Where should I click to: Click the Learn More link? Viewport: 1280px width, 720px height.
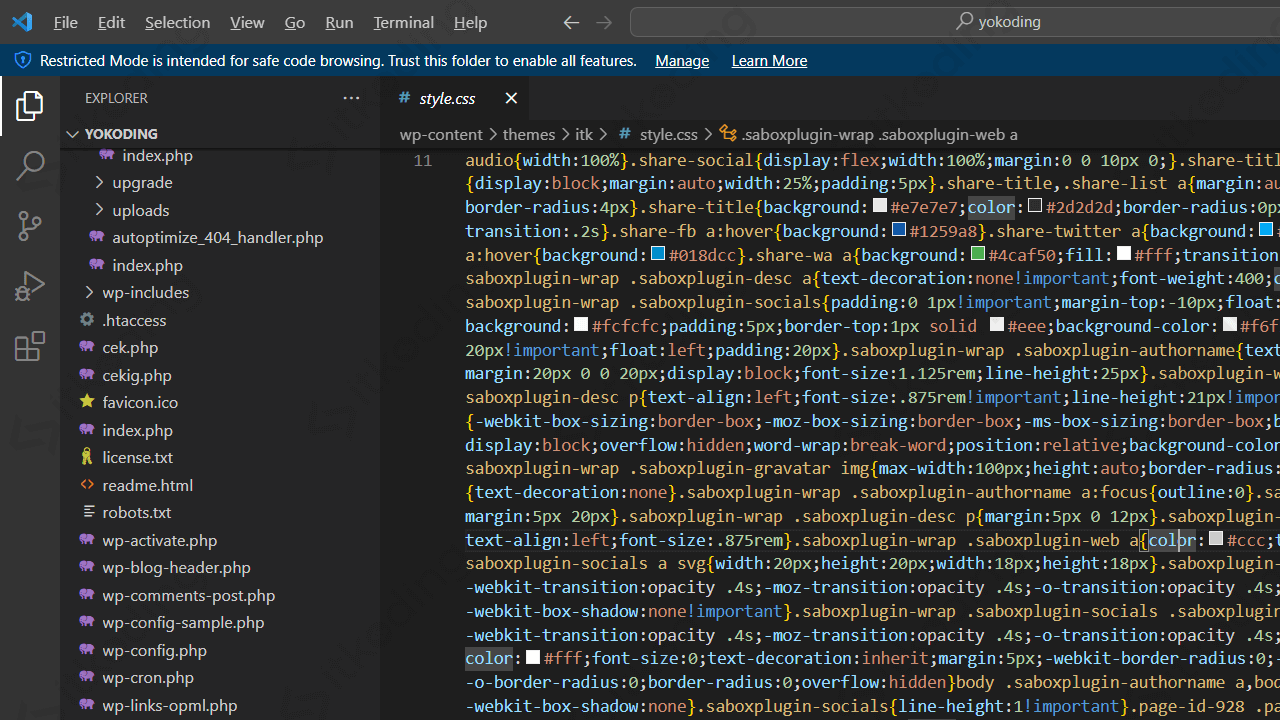click(769, 60)
